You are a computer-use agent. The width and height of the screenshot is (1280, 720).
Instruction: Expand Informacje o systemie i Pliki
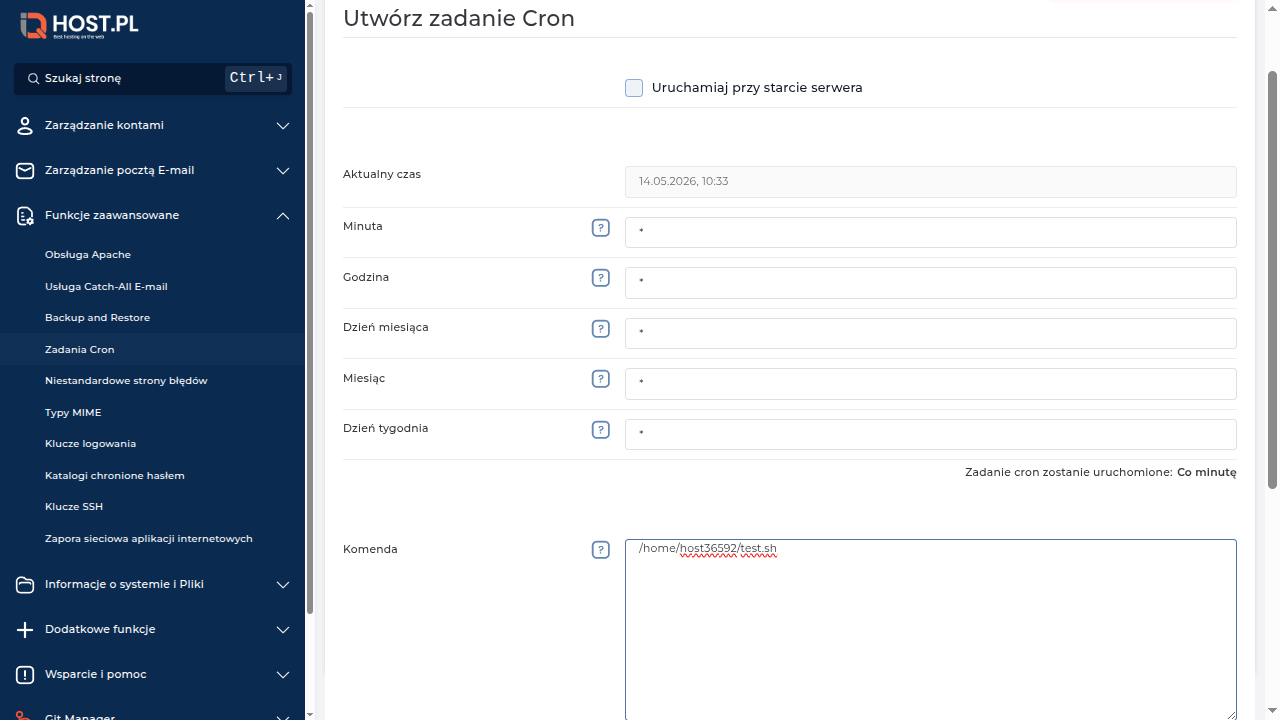[283, 585]
